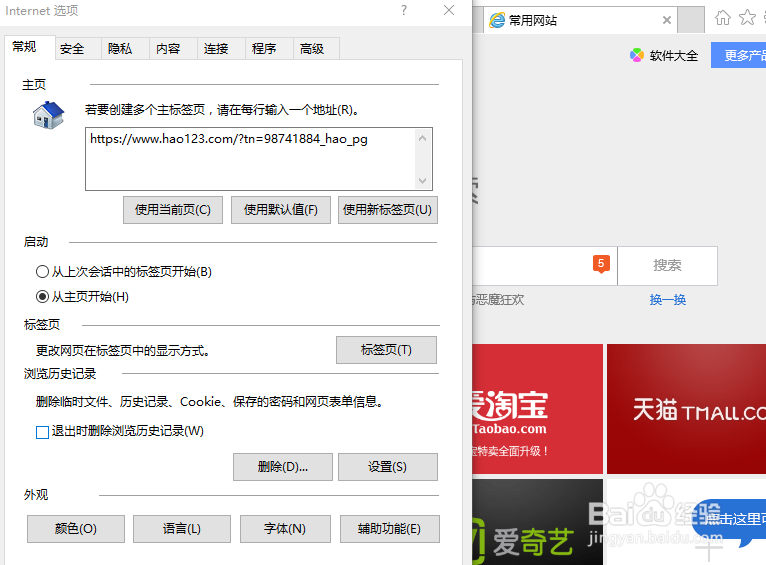Enable 退出时删除浏览历史记录 checkbox
This screenshot has height=565, width=766.
tap(43, 432)
